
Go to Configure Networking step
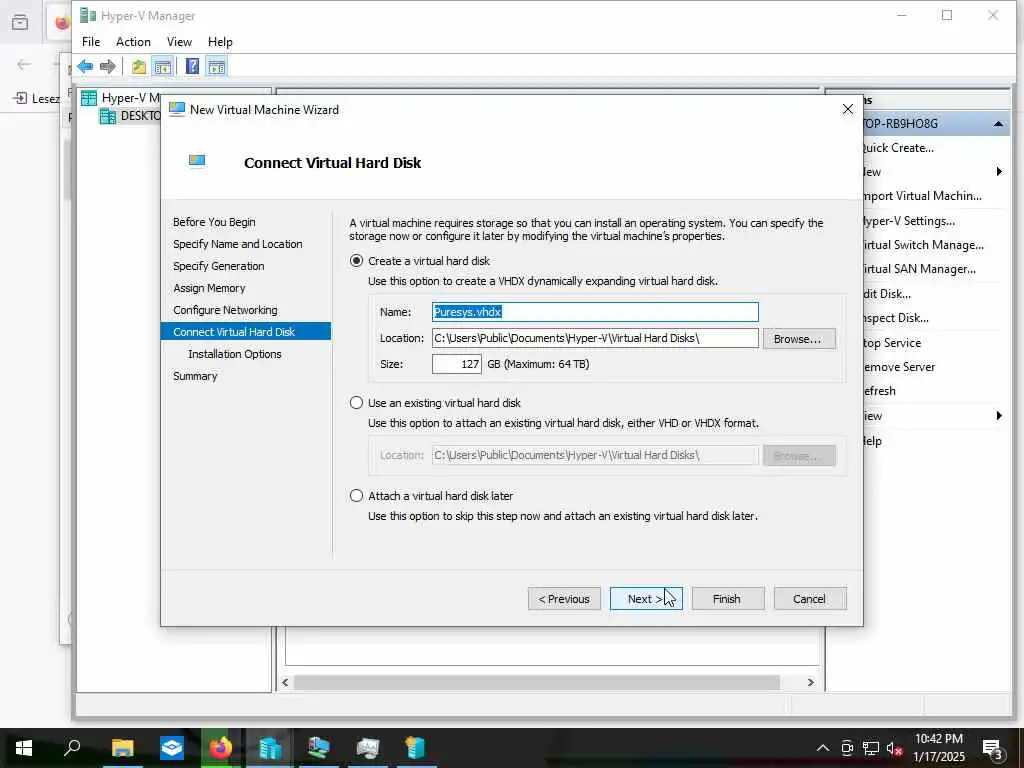click(225, 310)
